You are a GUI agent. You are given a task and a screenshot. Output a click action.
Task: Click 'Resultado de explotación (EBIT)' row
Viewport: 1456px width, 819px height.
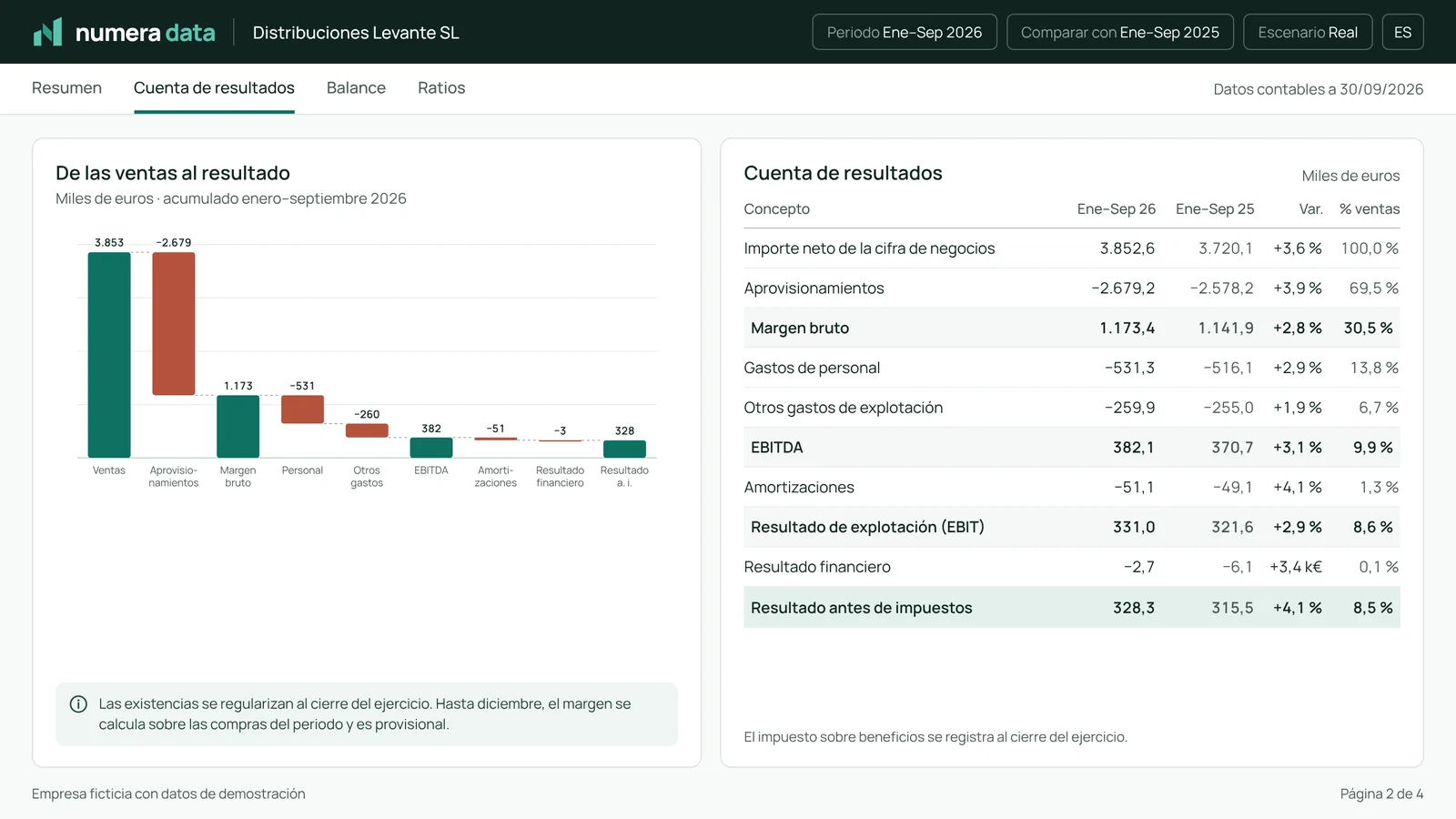tap(1072, 527)
